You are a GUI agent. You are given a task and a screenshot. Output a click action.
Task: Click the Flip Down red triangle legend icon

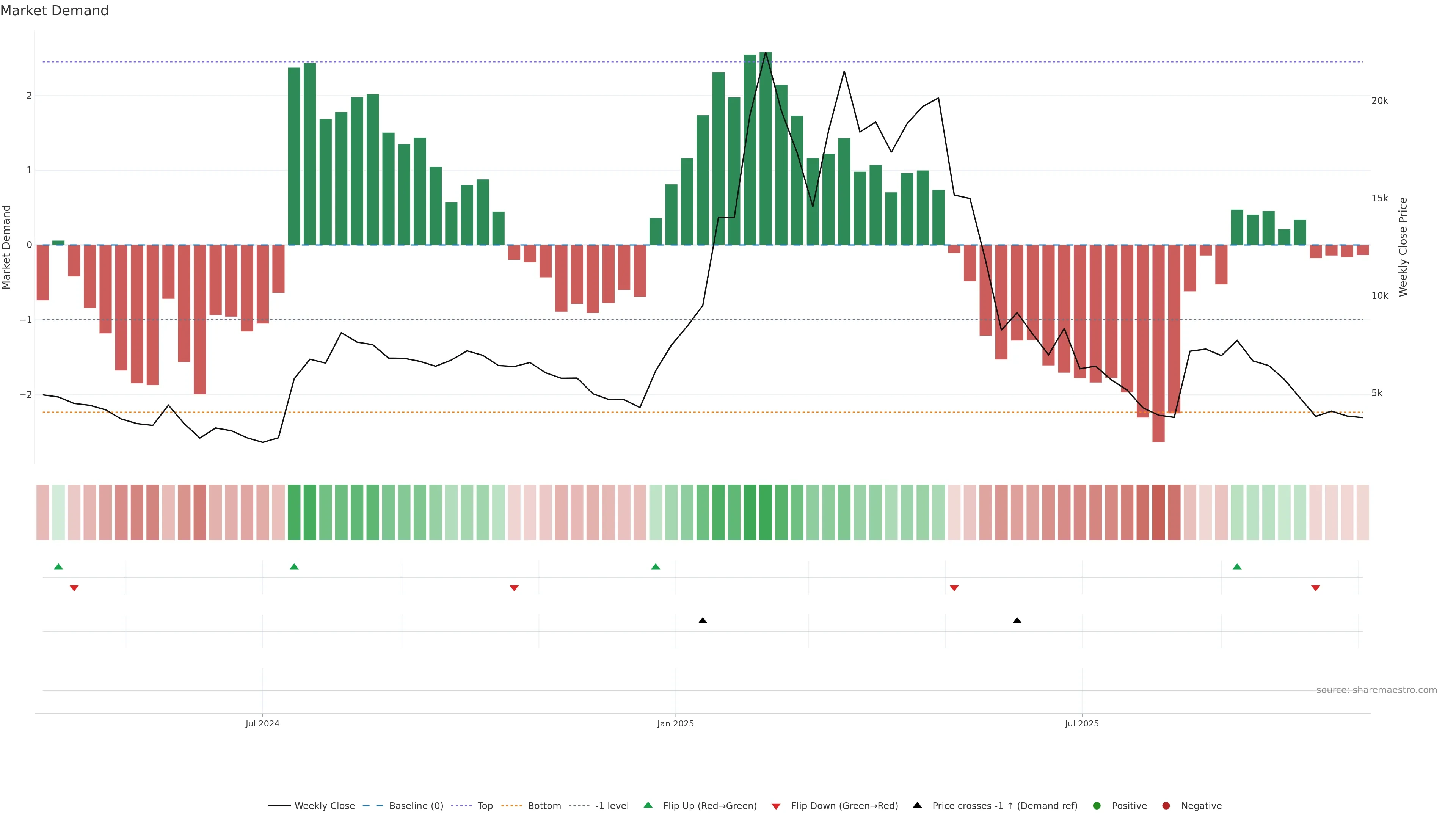(x=776, y=806)
